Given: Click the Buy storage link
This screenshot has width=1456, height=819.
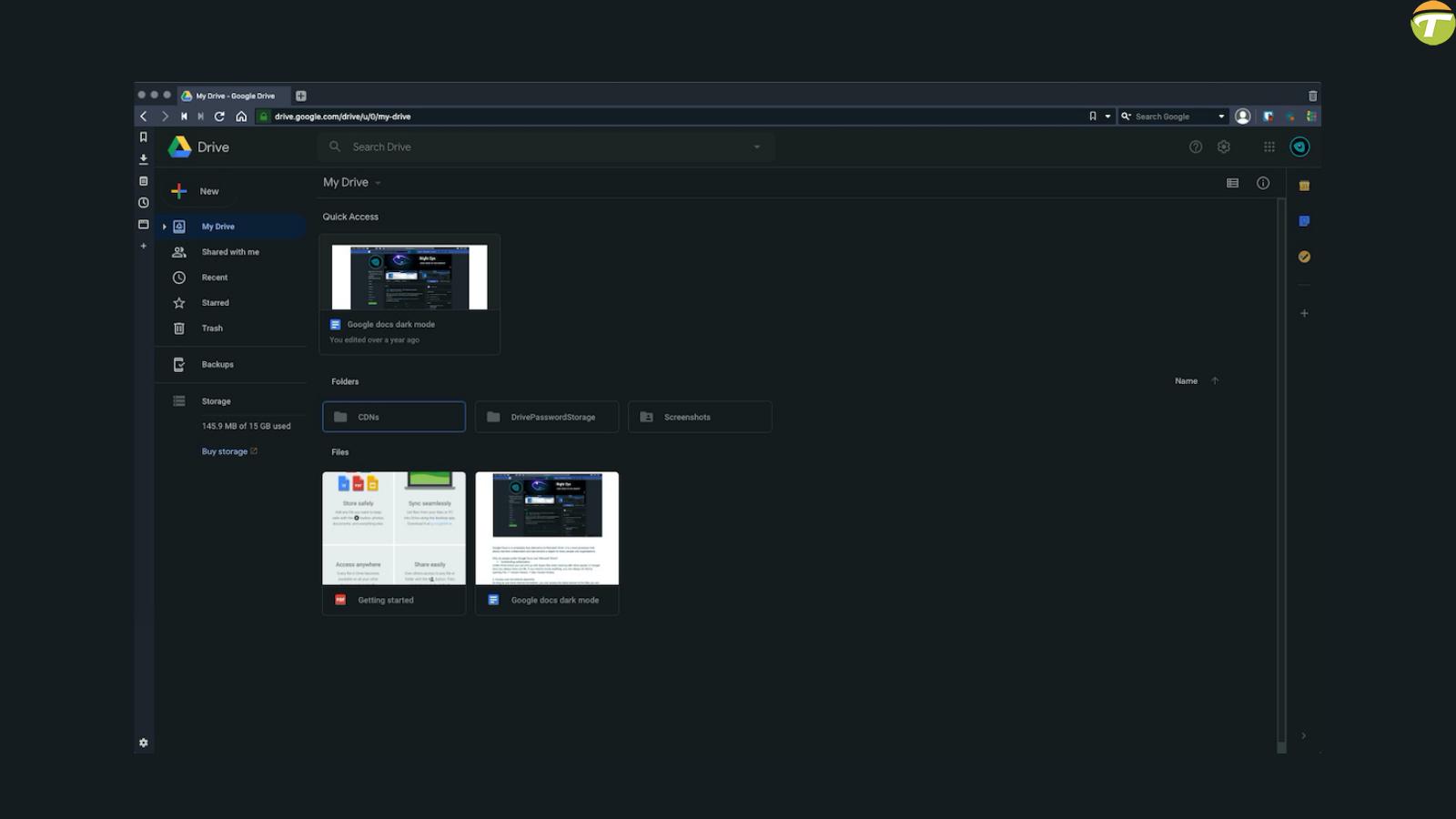Looking at the screenshot, I should click(x=229, y=451).
